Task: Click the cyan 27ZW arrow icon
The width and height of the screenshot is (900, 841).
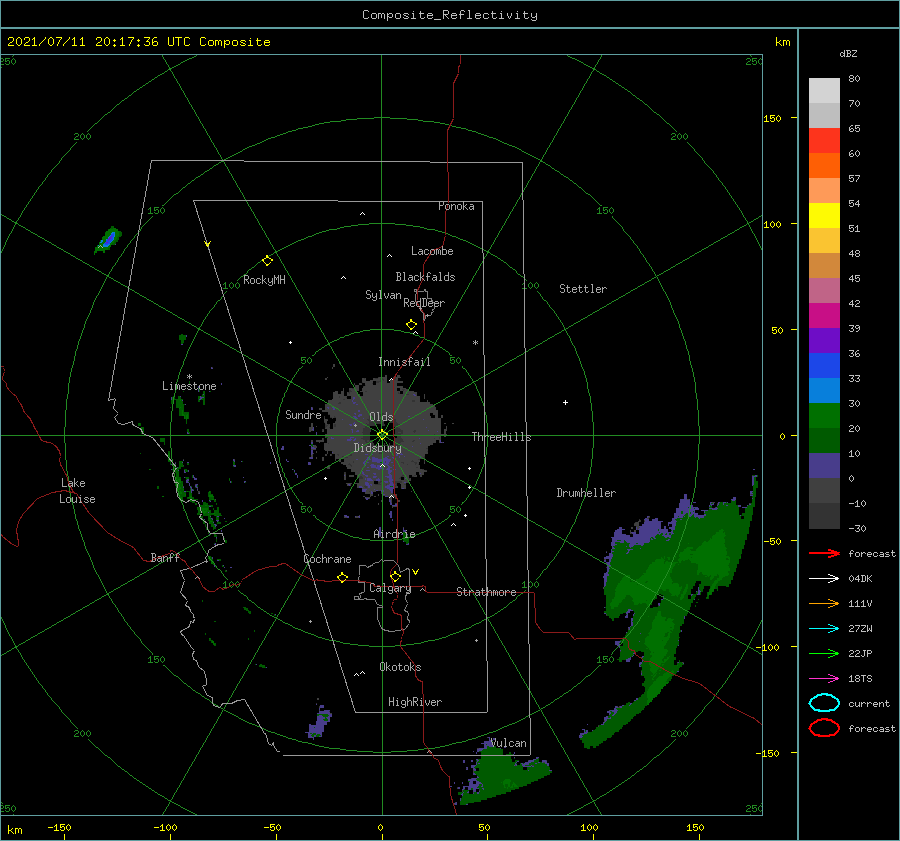Action: (x=824, y=629)
